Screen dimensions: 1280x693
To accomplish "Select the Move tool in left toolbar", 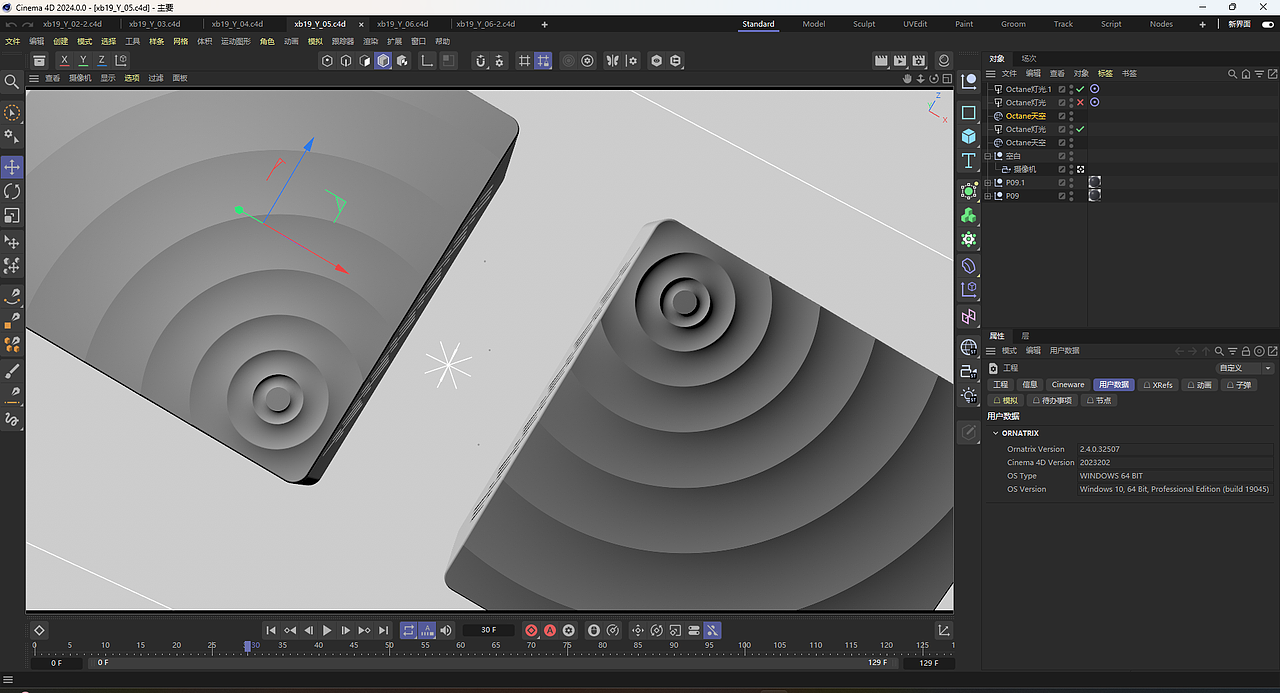I will coord(12,167).
